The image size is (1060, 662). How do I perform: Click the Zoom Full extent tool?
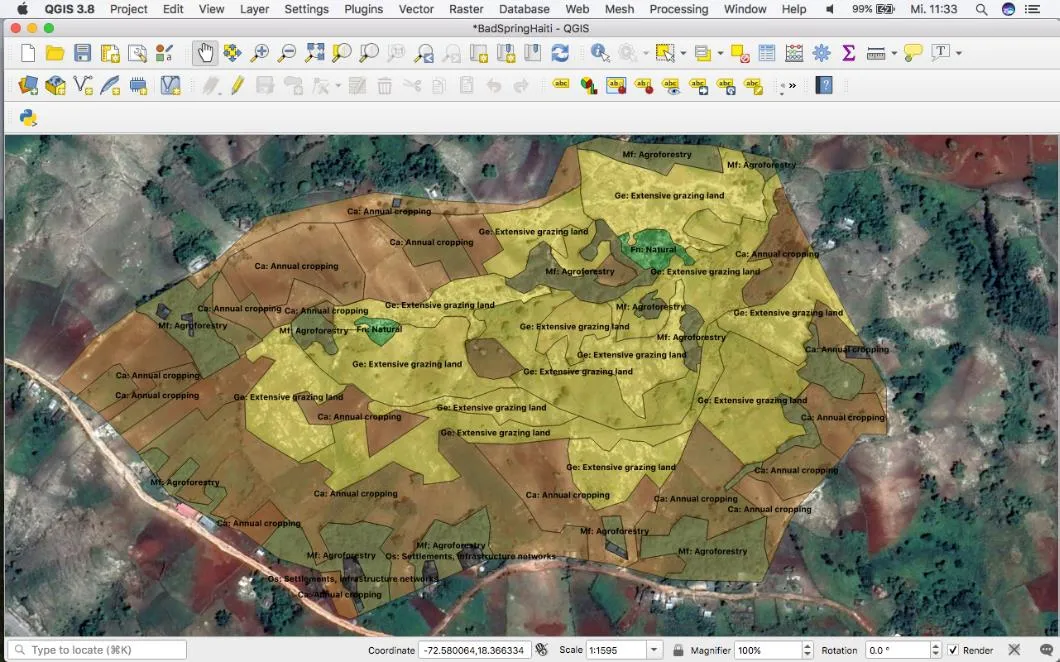click(x=315, y=53)
